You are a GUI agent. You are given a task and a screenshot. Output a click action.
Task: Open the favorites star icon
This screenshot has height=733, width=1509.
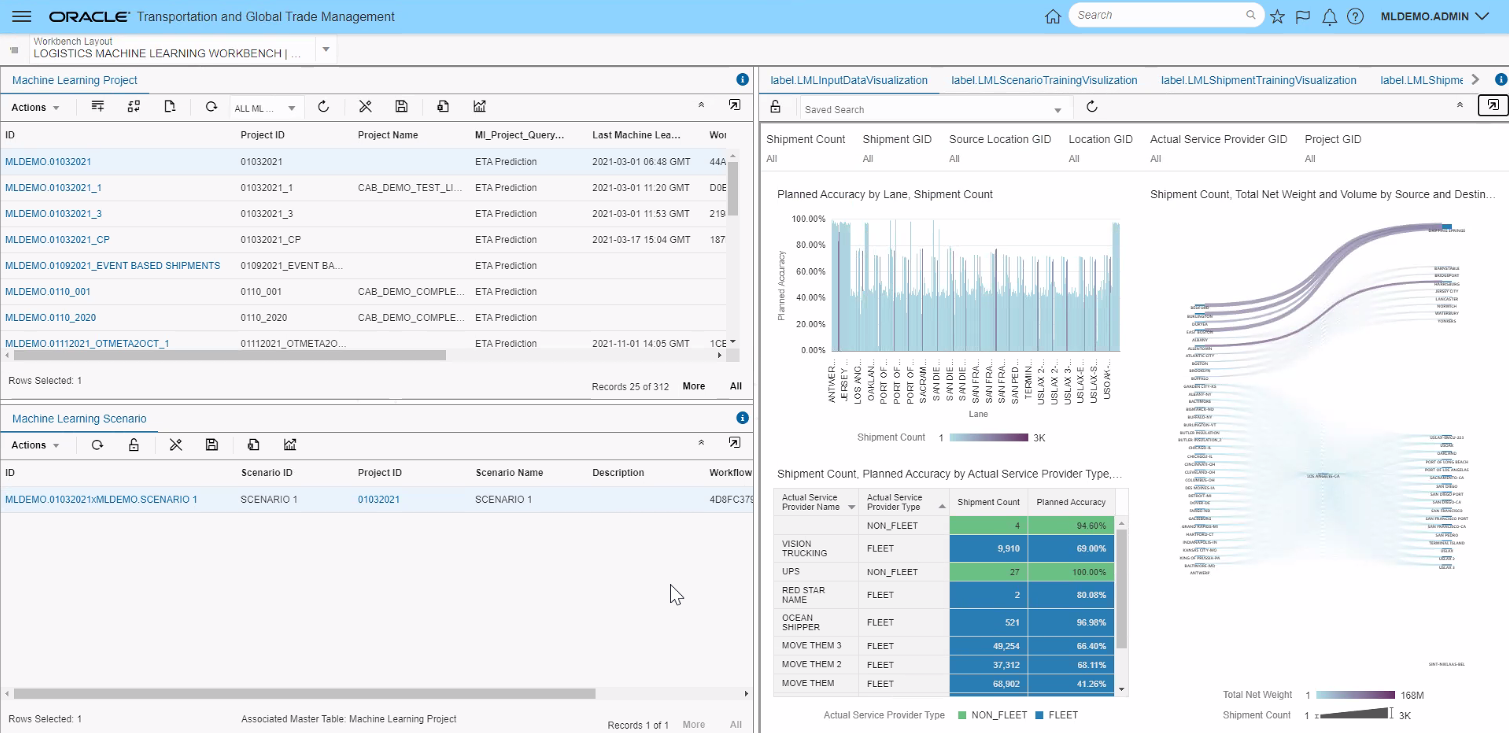pos(1277,17)
